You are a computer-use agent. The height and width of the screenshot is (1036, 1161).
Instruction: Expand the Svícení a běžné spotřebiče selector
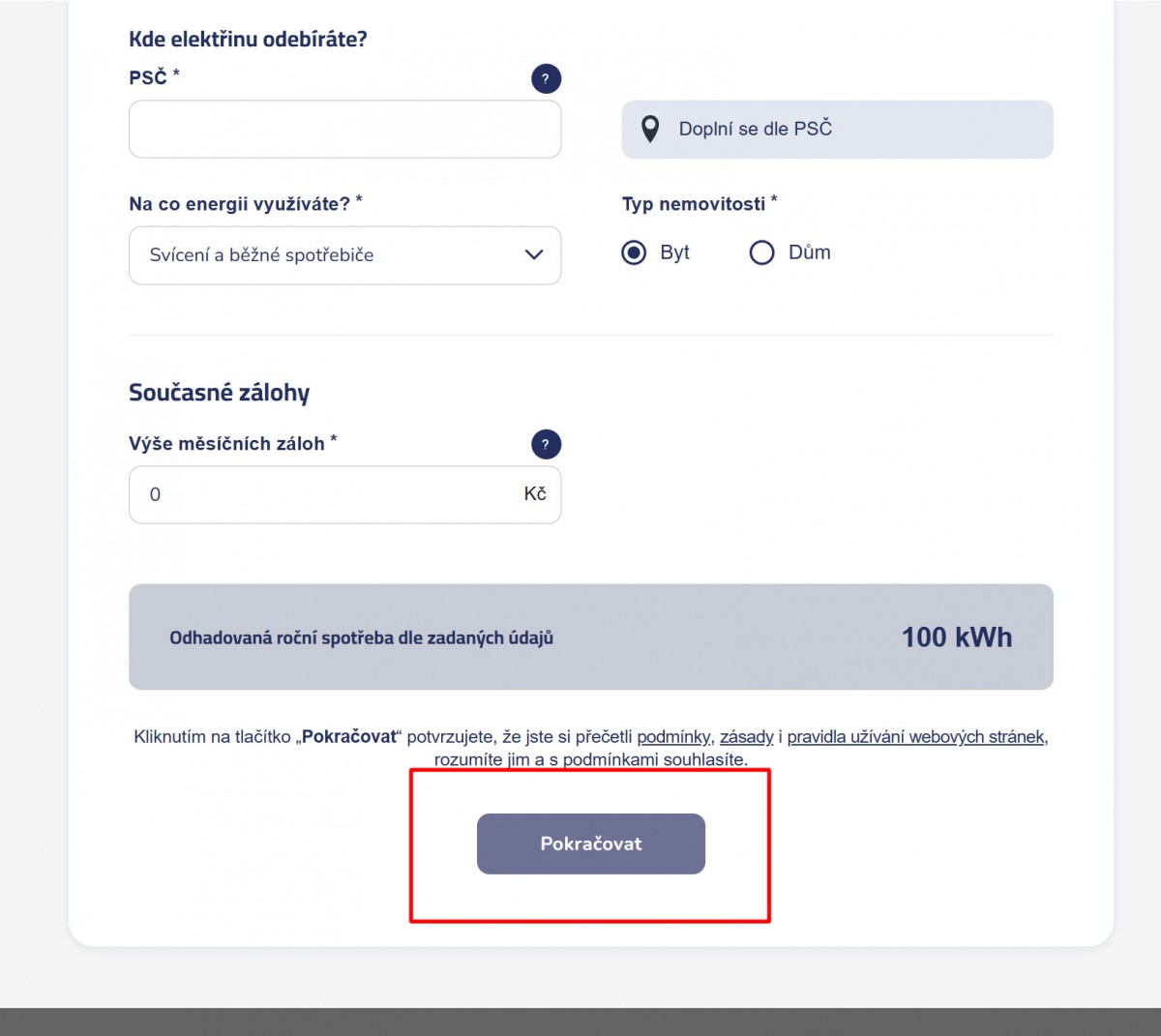(x=344, y=255)
